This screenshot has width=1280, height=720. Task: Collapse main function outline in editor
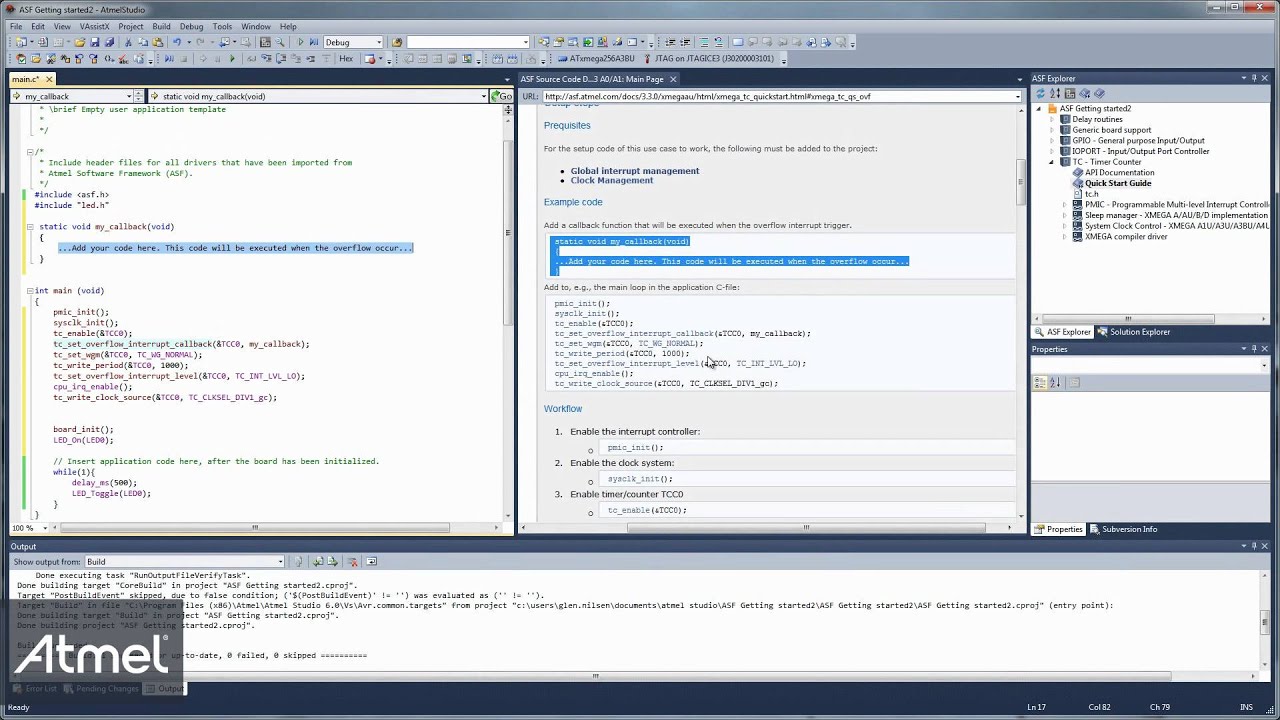click(30, 291)
